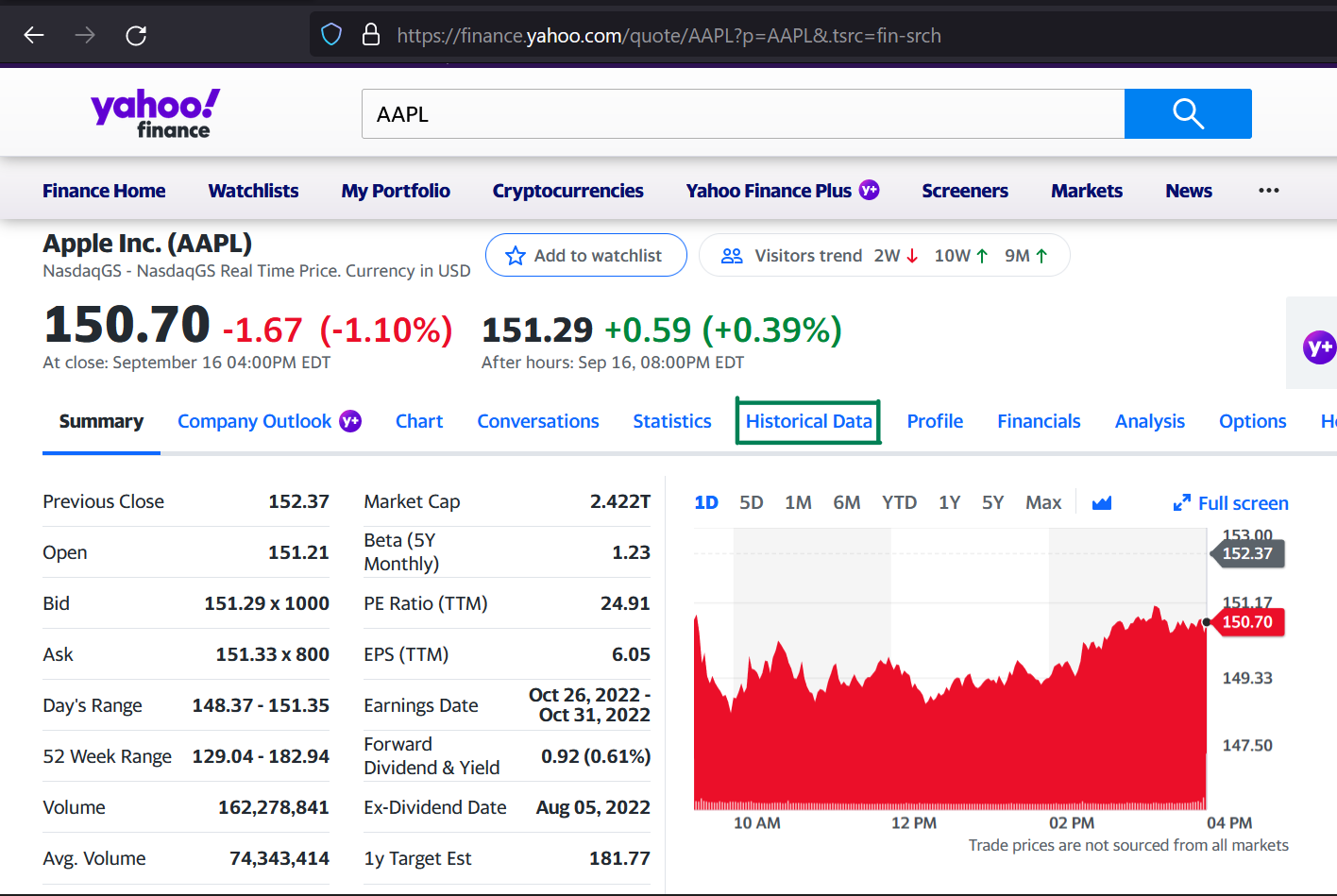Click the PE Ratio (TTM) label
Viewport: 1337px width, 896px height.
pyautogui.click(x=426, y=603)
